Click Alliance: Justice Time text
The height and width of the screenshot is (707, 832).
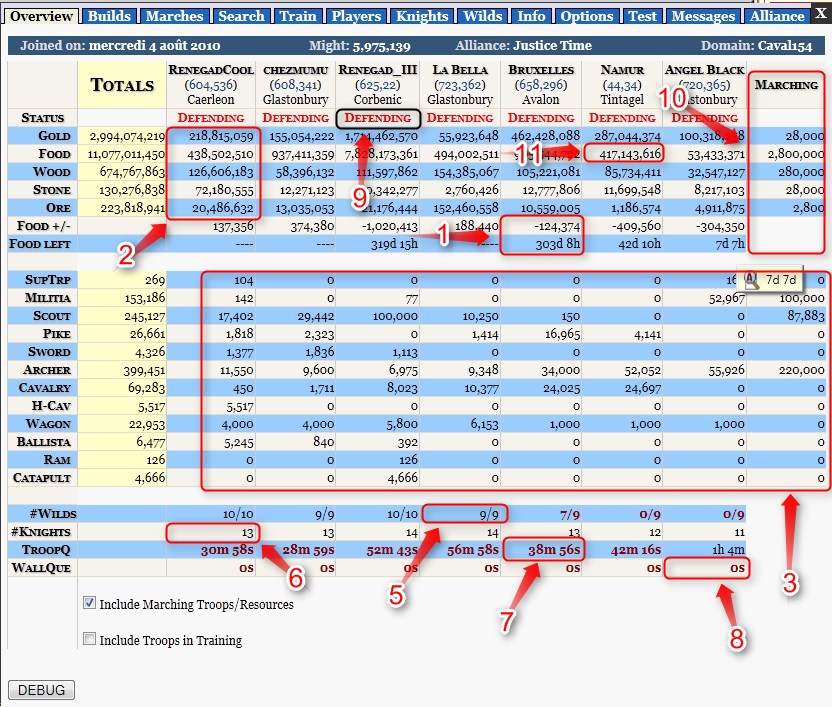[x=523, y=46]
